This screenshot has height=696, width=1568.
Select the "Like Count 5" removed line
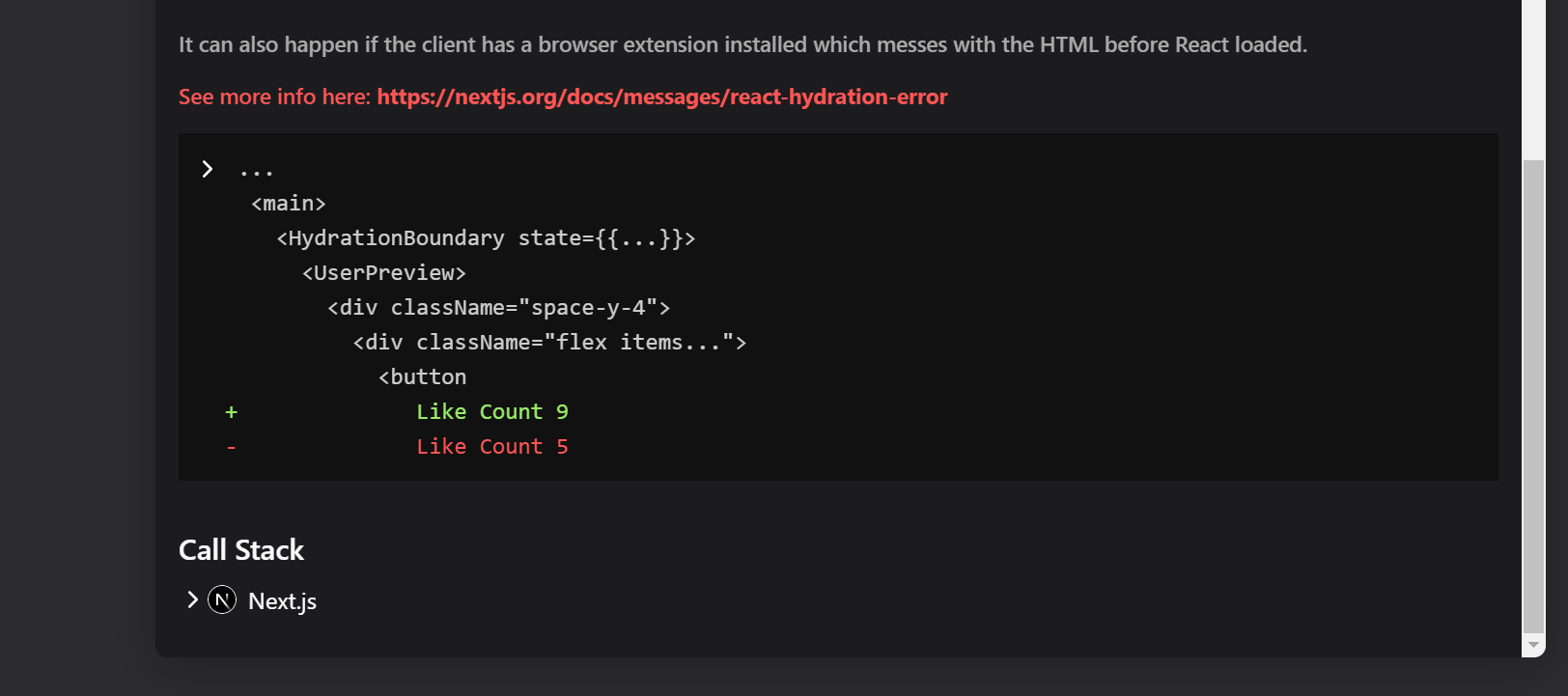coord(492,447)
